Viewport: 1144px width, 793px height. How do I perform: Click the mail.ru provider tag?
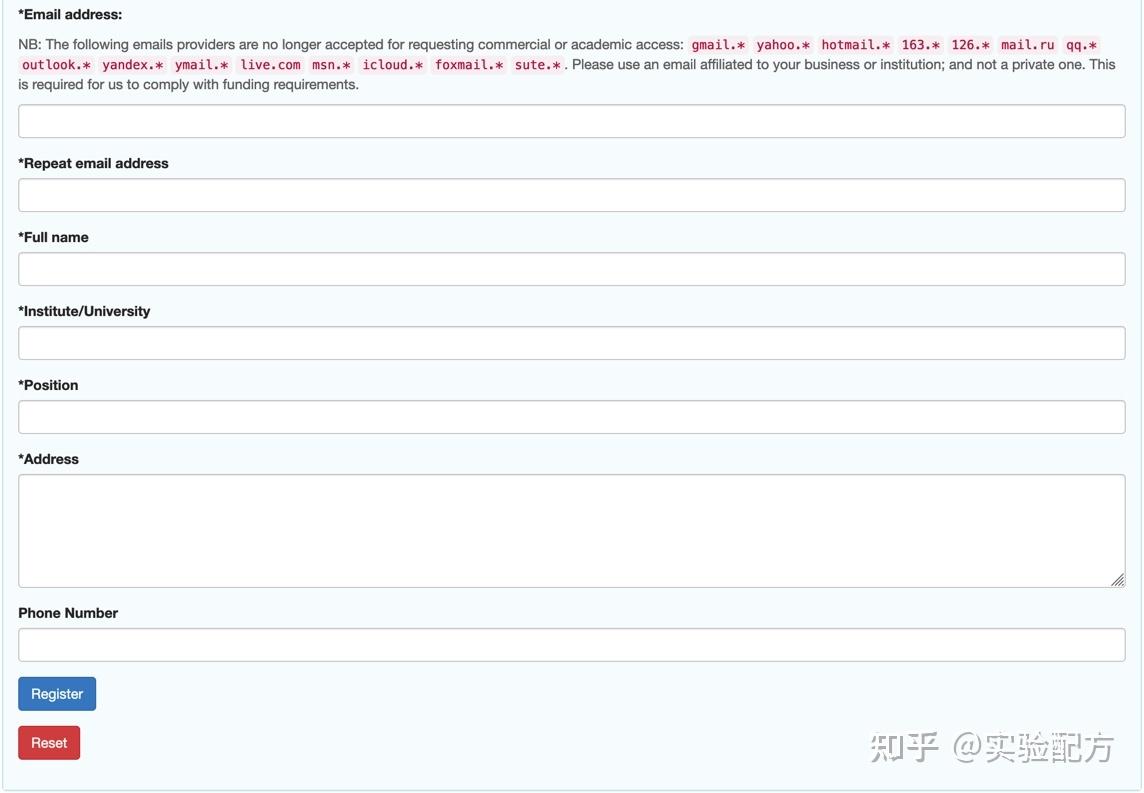coord(1026,44)
